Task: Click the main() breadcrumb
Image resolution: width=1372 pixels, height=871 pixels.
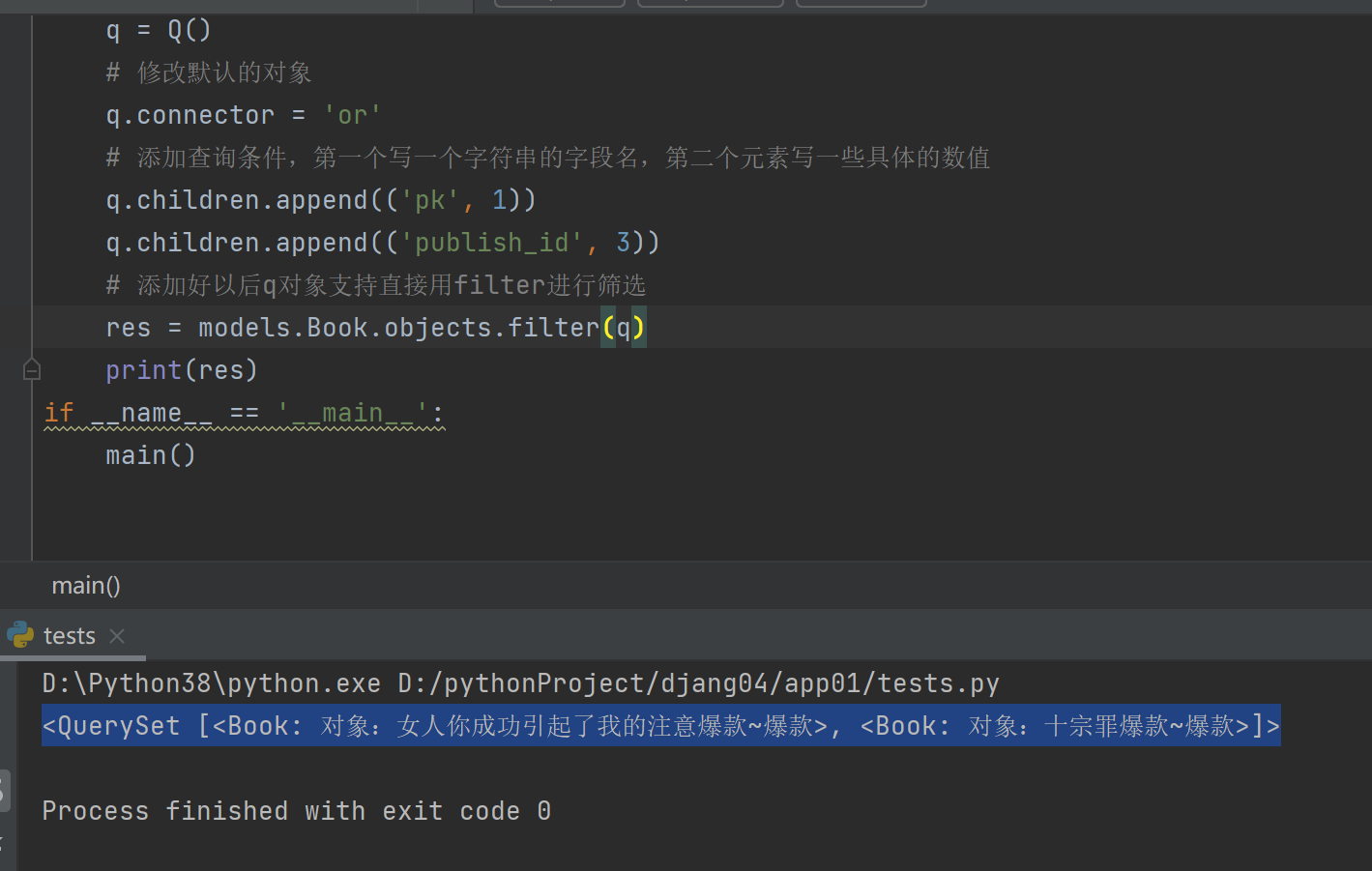Action: coord(86,586)
